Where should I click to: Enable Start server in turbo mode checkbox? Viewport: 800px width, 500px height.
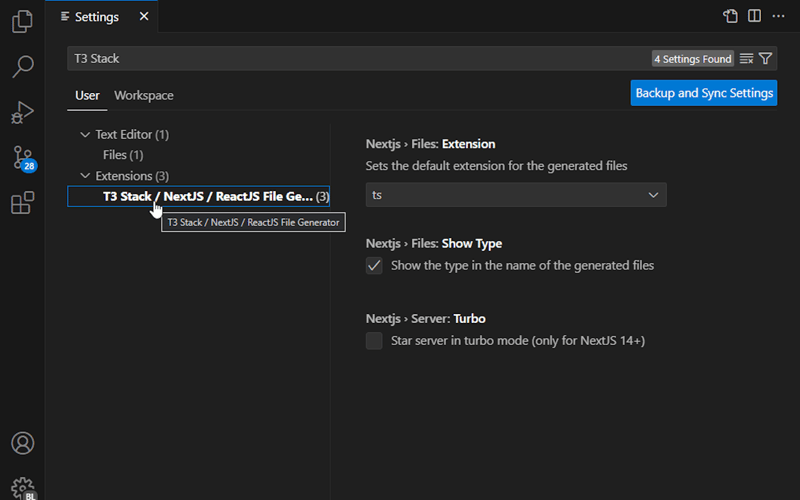[374, 341]
